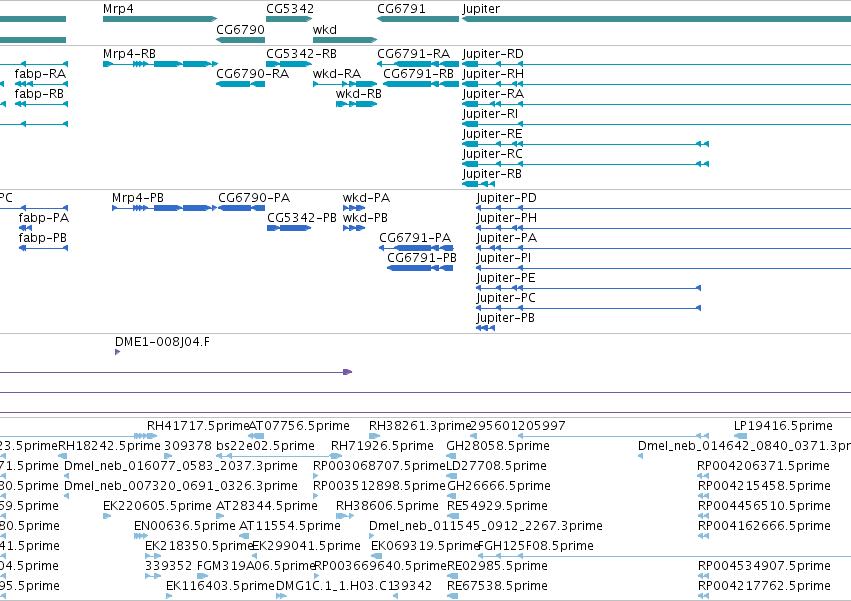Click the LD27708.5prime EST label
The width and height of the screenshot is (851, 601).
pos(496,466)
